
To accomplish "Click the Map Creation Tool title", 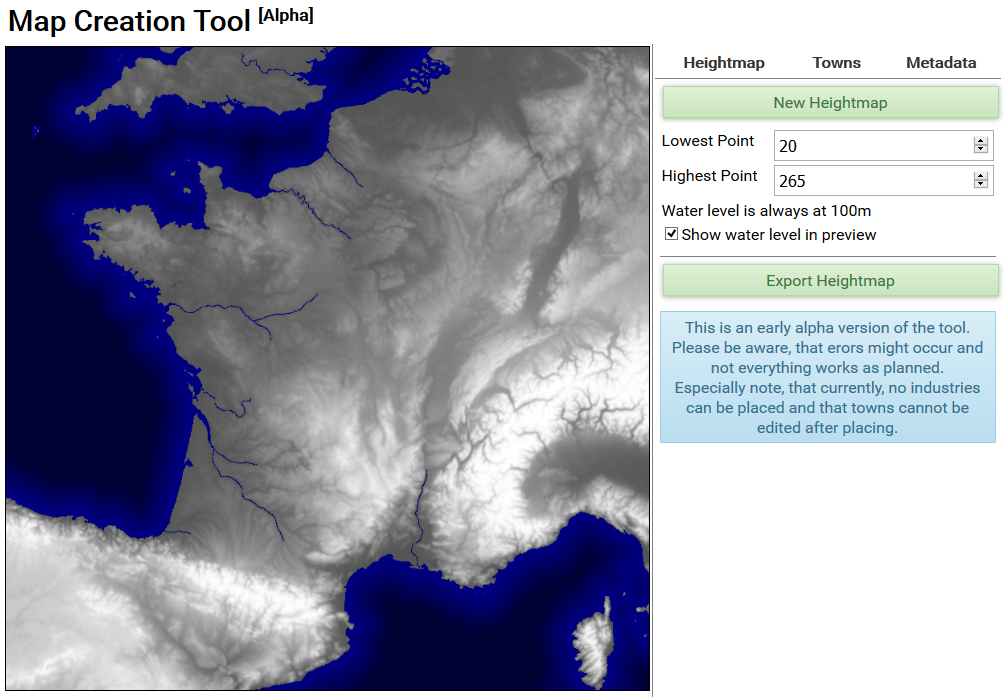I will [x=130, y=22].
